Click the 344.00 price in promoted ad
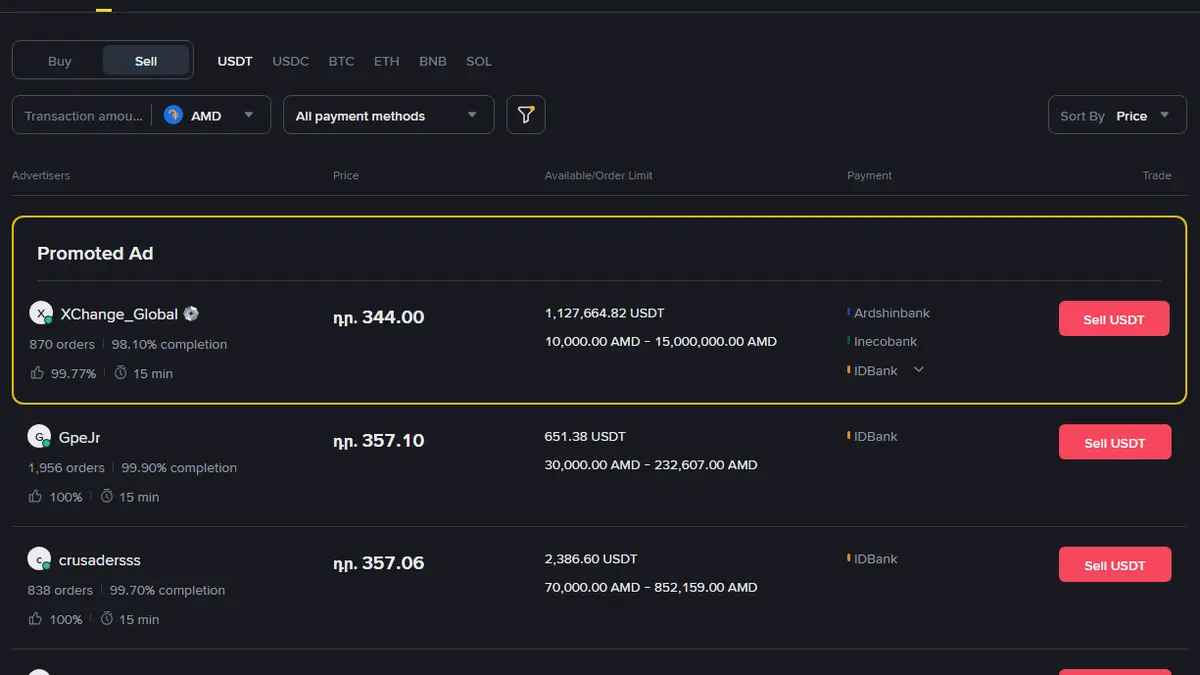Screen dimensions: 1200x675 [x=379, y=317]
